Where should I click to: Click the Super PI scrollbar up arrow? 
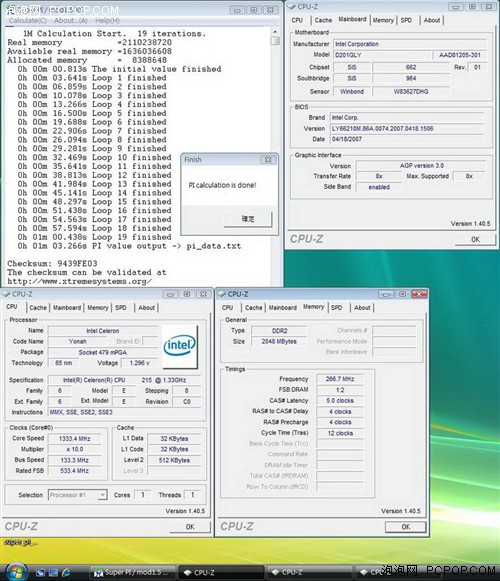(275, 32)
